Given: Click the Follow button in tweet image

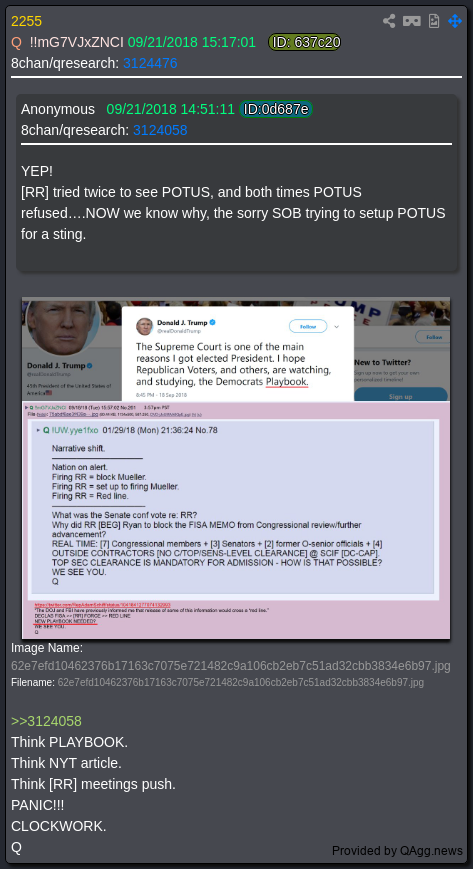Looking at the screenshot, I should tap(308, 326).
